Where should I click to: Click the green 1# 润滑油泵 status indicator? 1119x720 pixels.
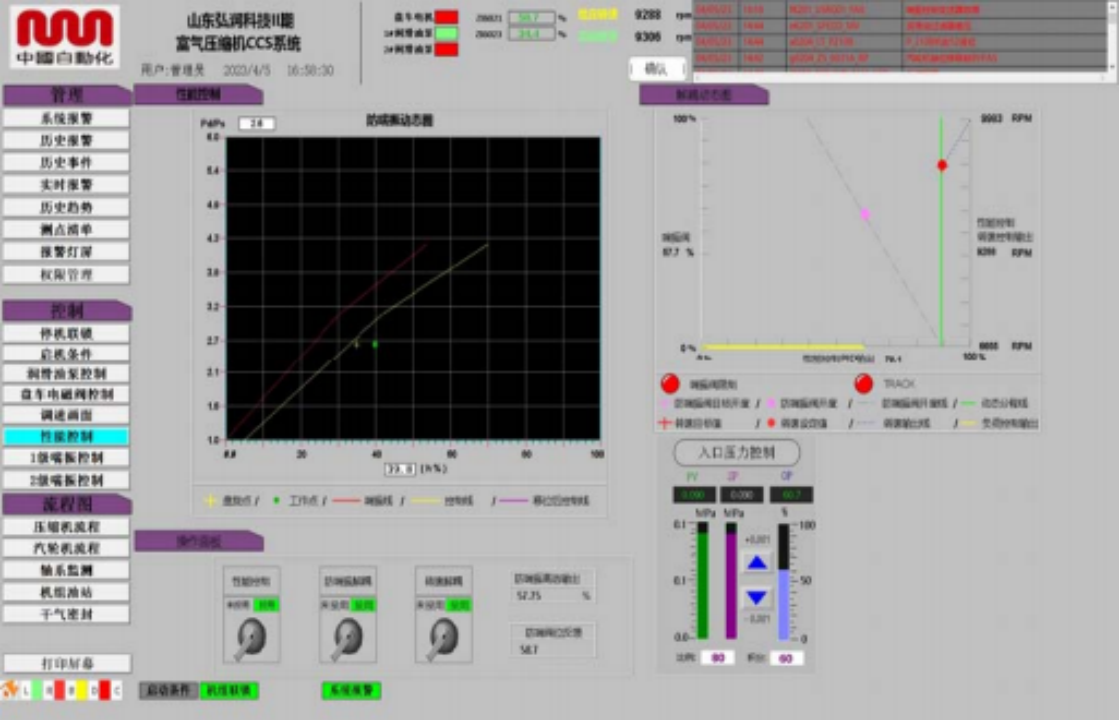[x=447, y=34]
